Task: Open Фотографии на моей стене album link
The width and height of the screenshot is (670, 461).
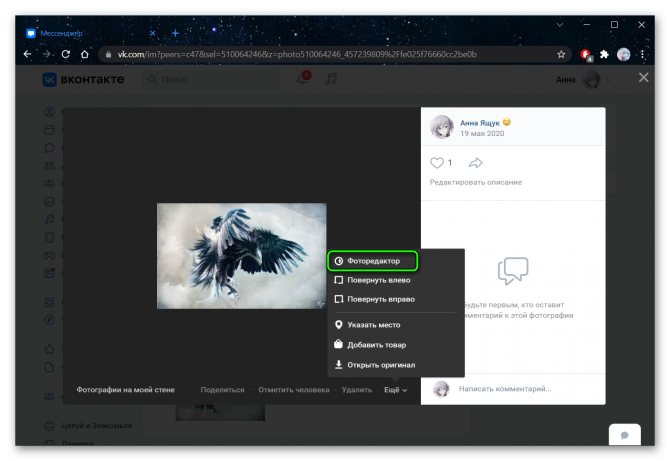Action: click(125, 390)
